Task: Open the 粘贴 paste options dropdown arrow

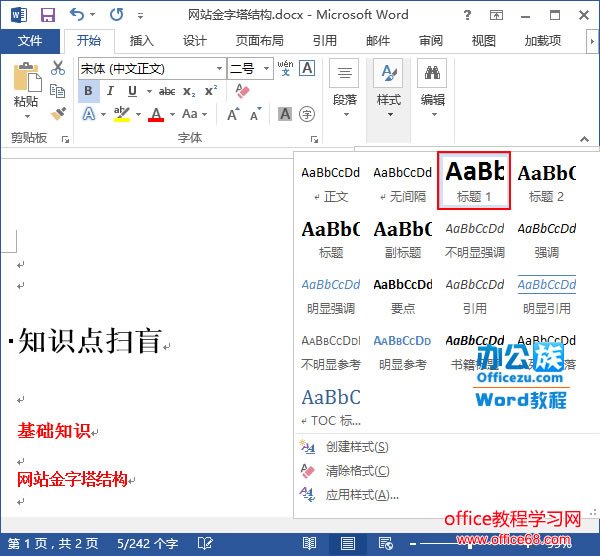Action: (x=27, y=116)
